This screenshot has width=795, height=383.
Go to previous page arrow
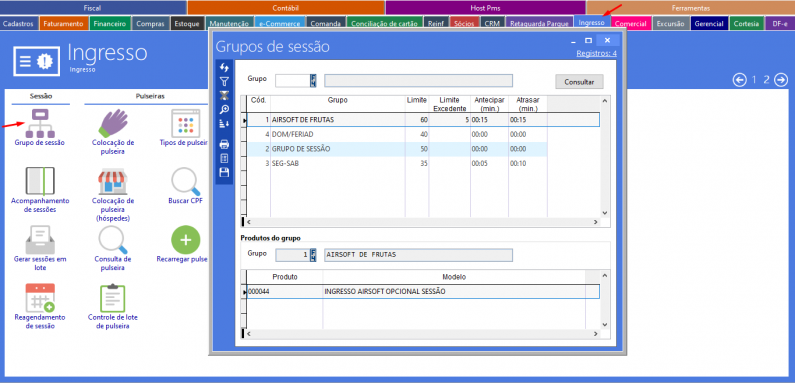coord(740,80)
